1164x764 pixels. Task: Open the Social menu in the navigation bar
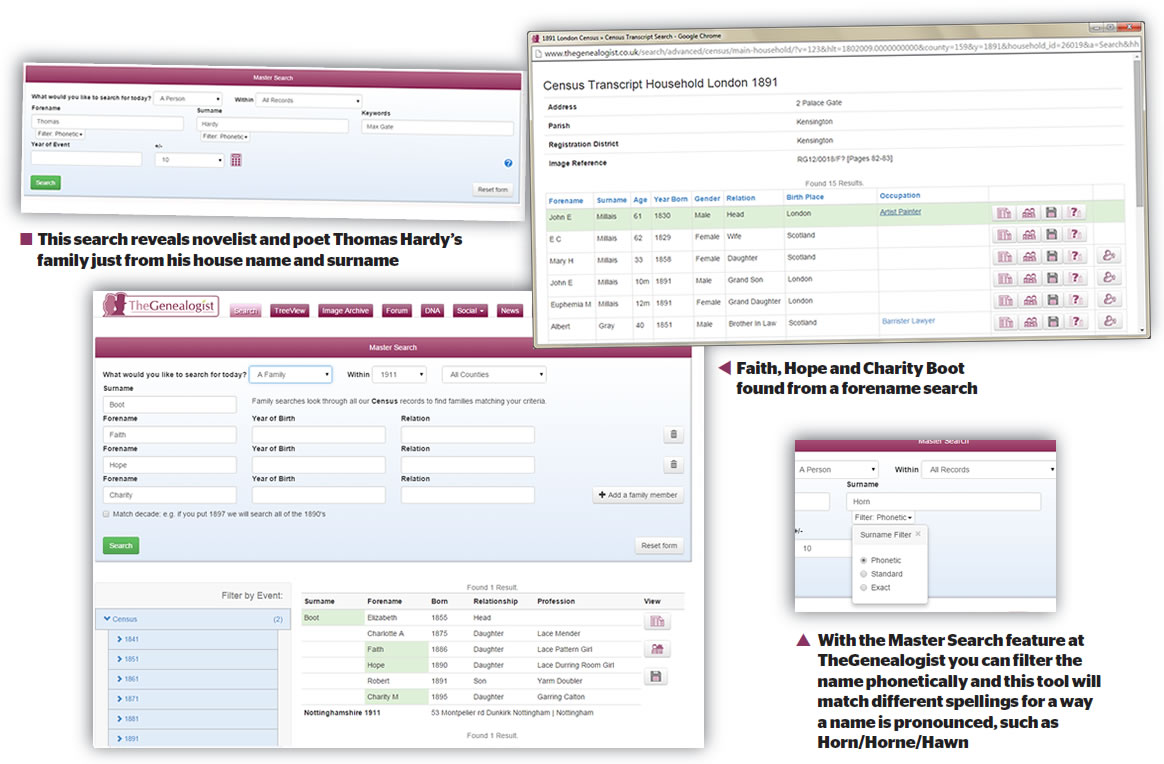tap(470, 310)
